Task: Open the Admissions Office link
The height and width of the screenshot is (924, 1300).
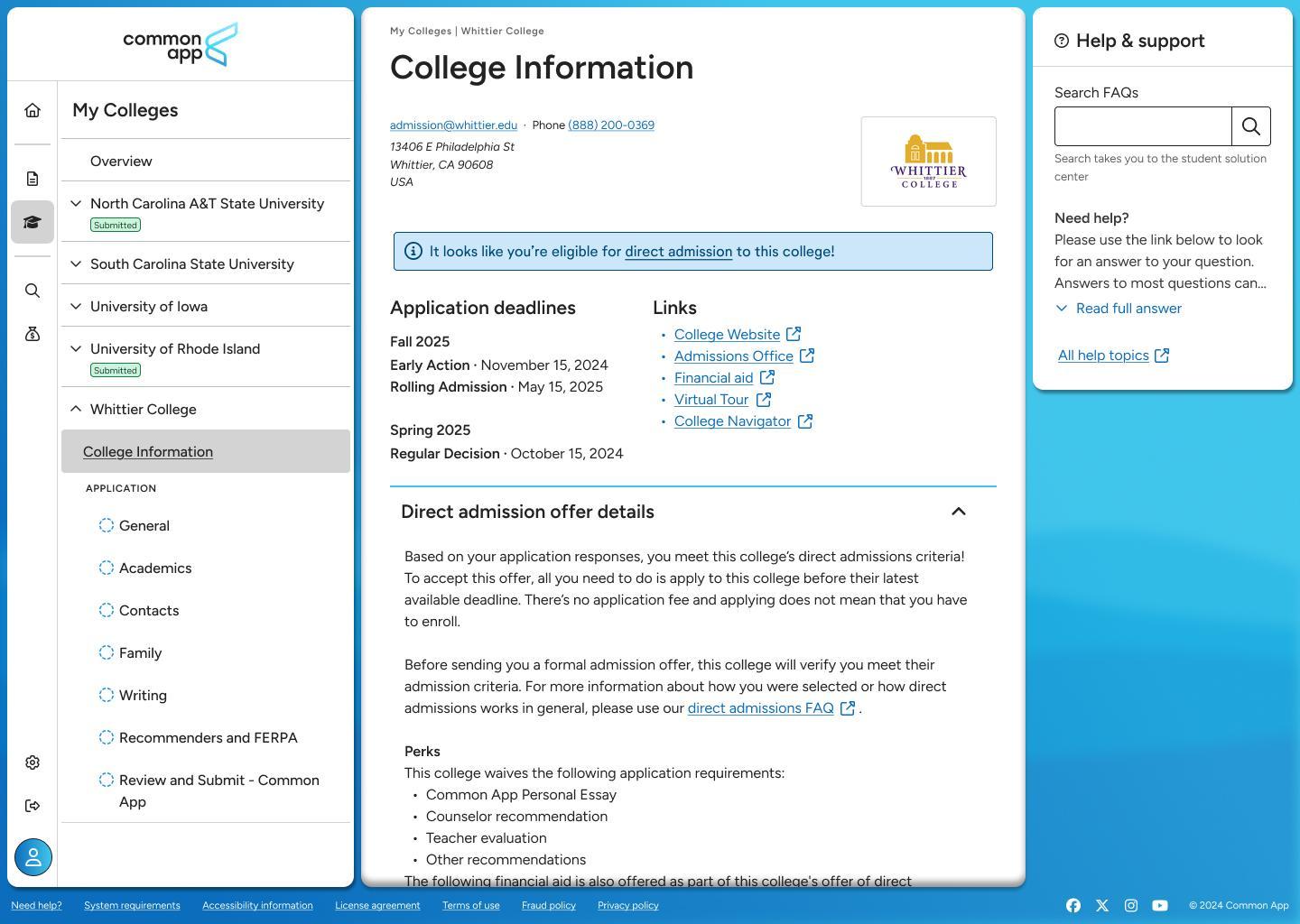Action: [734, 356]
